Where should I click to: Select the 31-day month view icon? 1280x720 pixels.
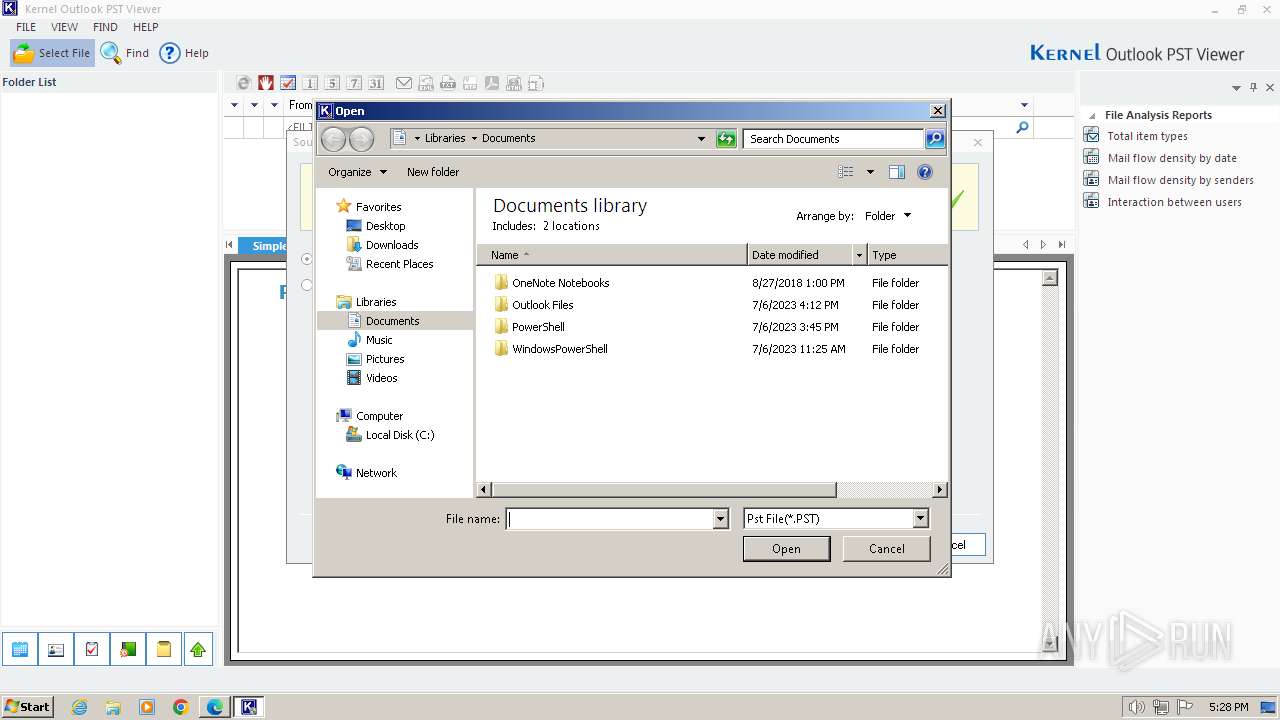(376, 83)
